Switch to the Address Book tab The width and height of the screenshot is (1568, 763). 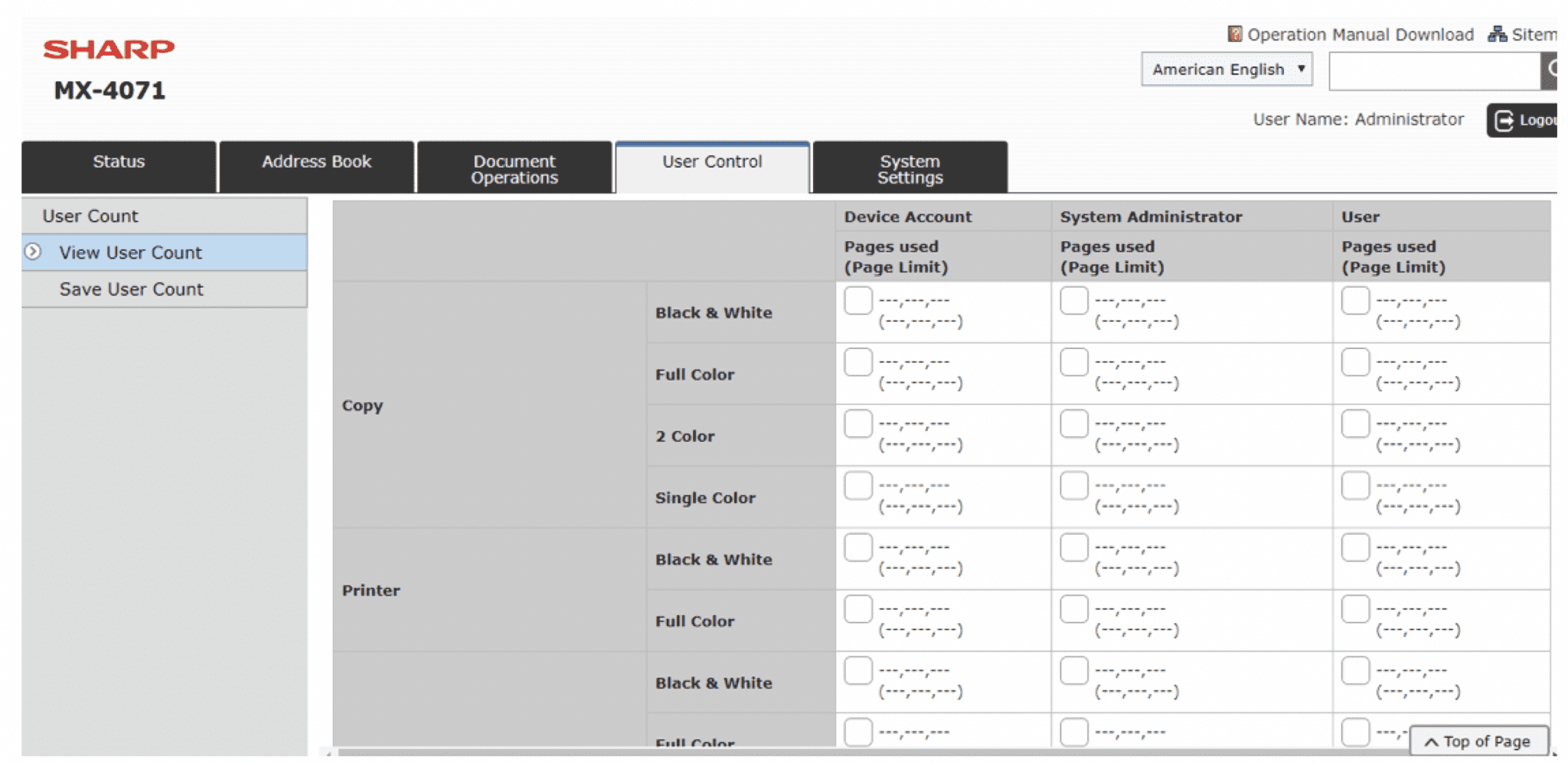point(316,161)
